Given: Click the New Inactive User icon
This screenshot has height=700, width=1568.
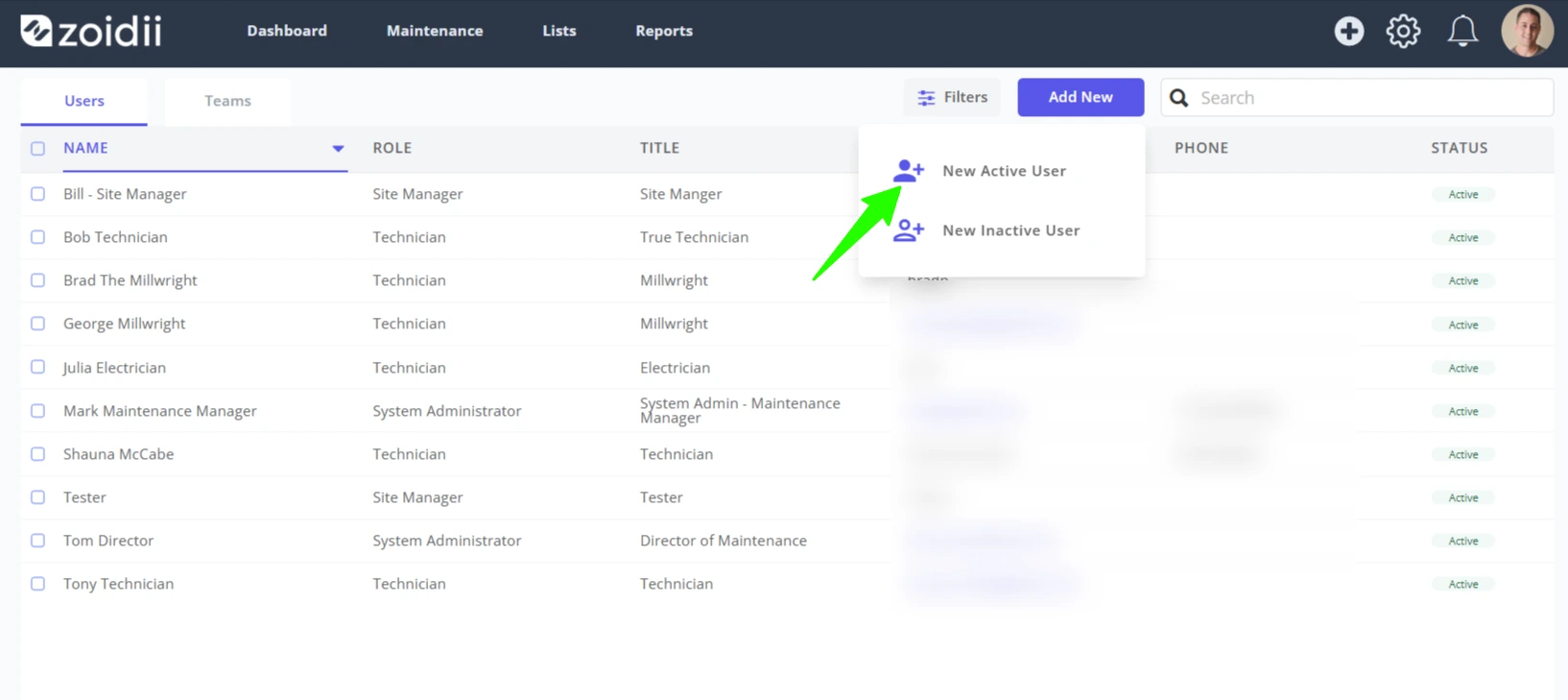Looking at the screenshot, I should 908,230.
